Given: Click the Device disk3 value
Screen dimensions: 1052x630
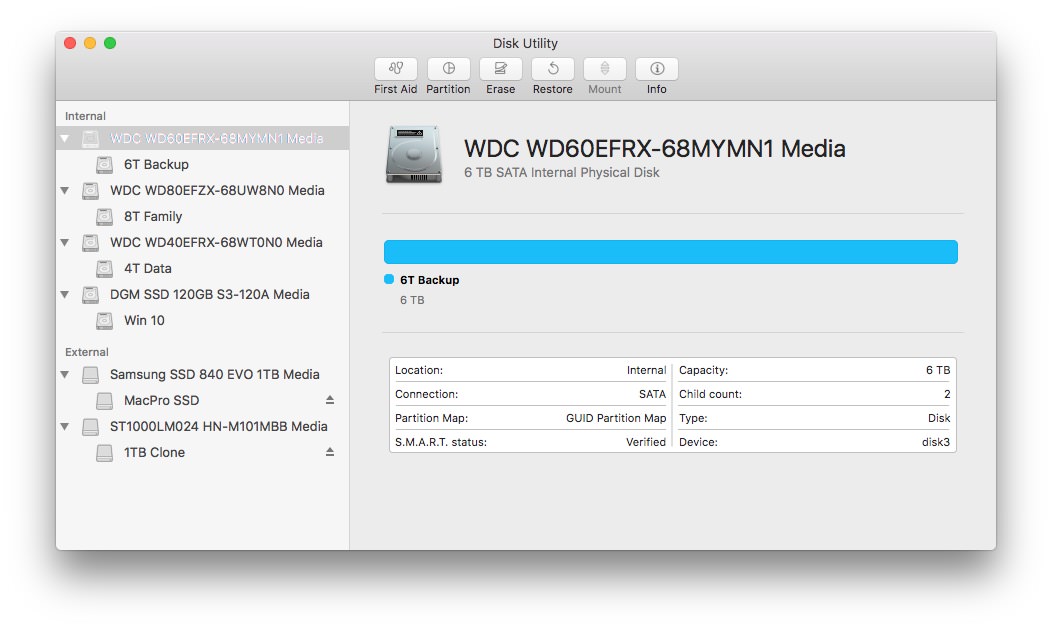Looking at the screenshot, I should pos(935,442).
